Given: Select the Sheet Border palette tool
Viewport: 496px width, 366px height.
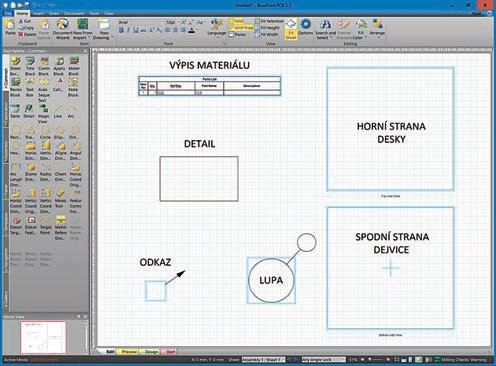Looking at the screenshot, I should point(15,66).
